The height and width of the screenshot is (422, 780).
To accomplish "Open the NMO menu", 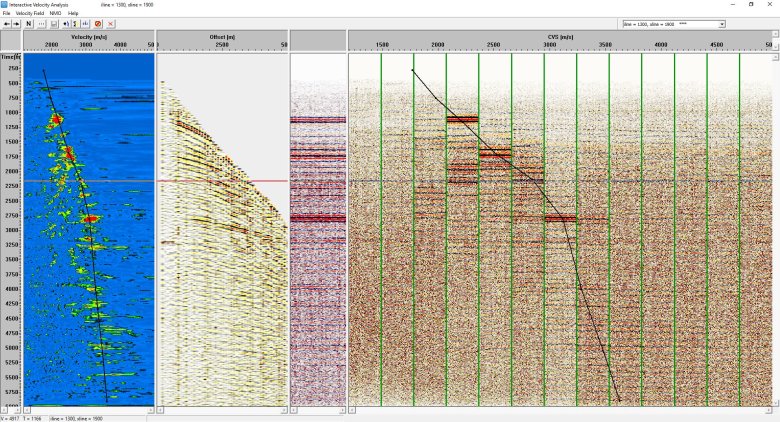I will [x=55, y=13].
